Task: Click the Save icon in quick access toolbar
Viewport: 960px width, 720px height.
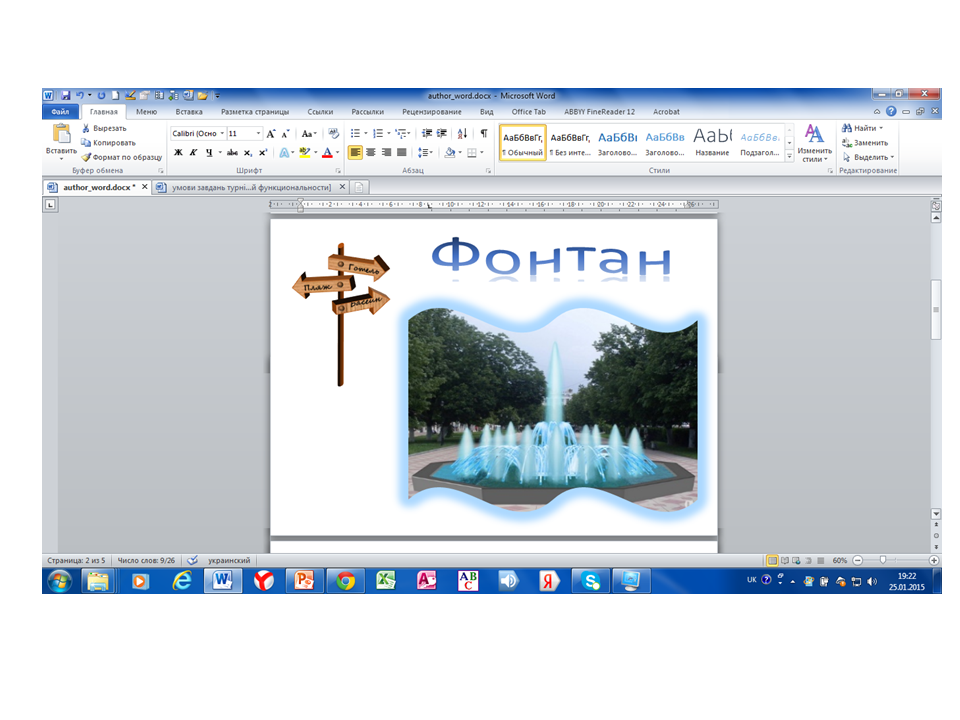Action: 66,96
